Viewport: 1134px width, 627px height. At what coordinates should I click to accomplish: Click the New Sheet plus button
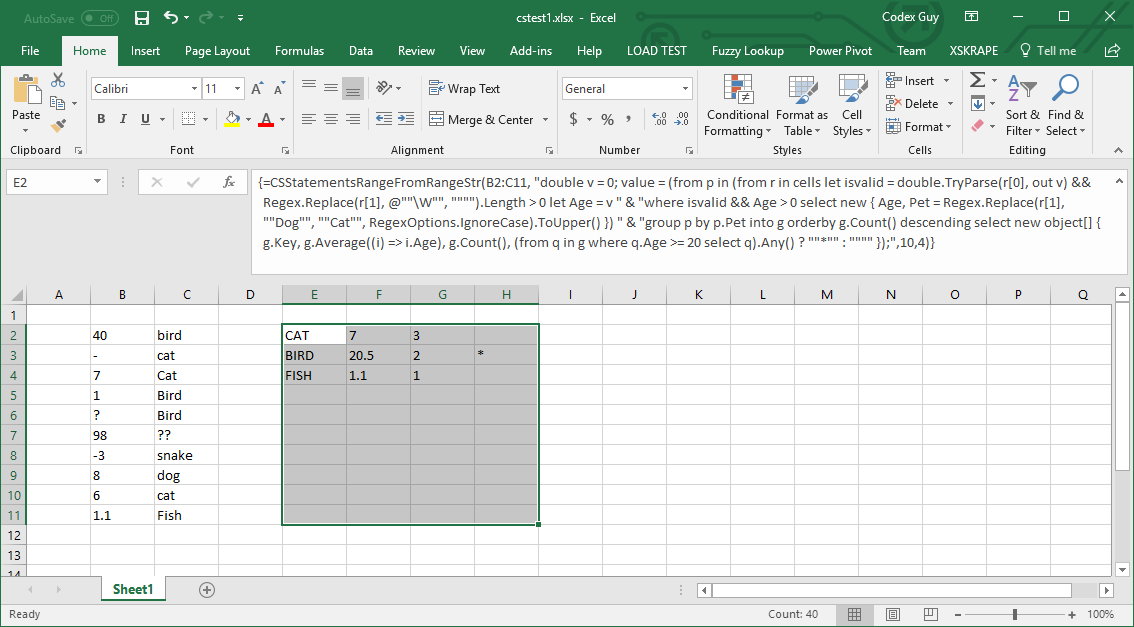[207, 590]
